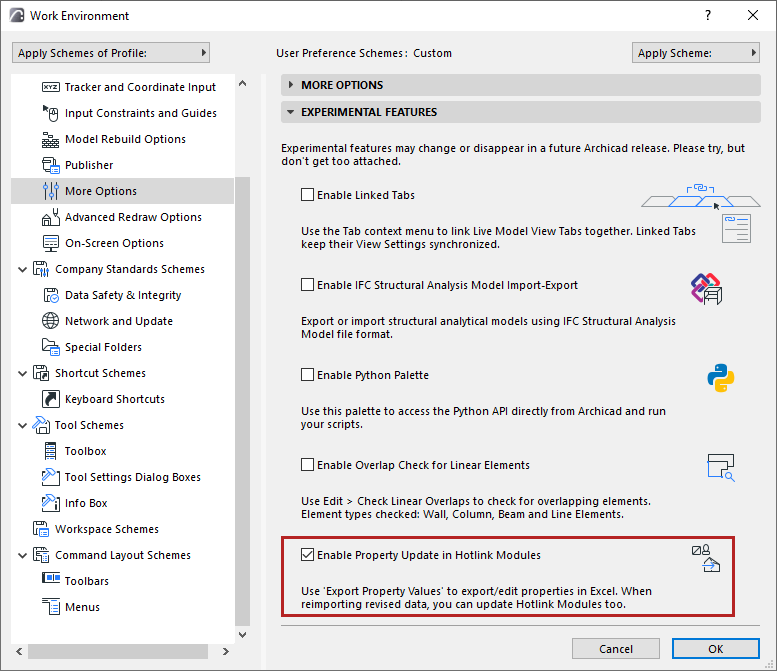The width and height of the screenshot is (777, 671).
Task: Tick Enable IFC Structural Analysis Model Import-Export
Action: (x=307, y=284)
